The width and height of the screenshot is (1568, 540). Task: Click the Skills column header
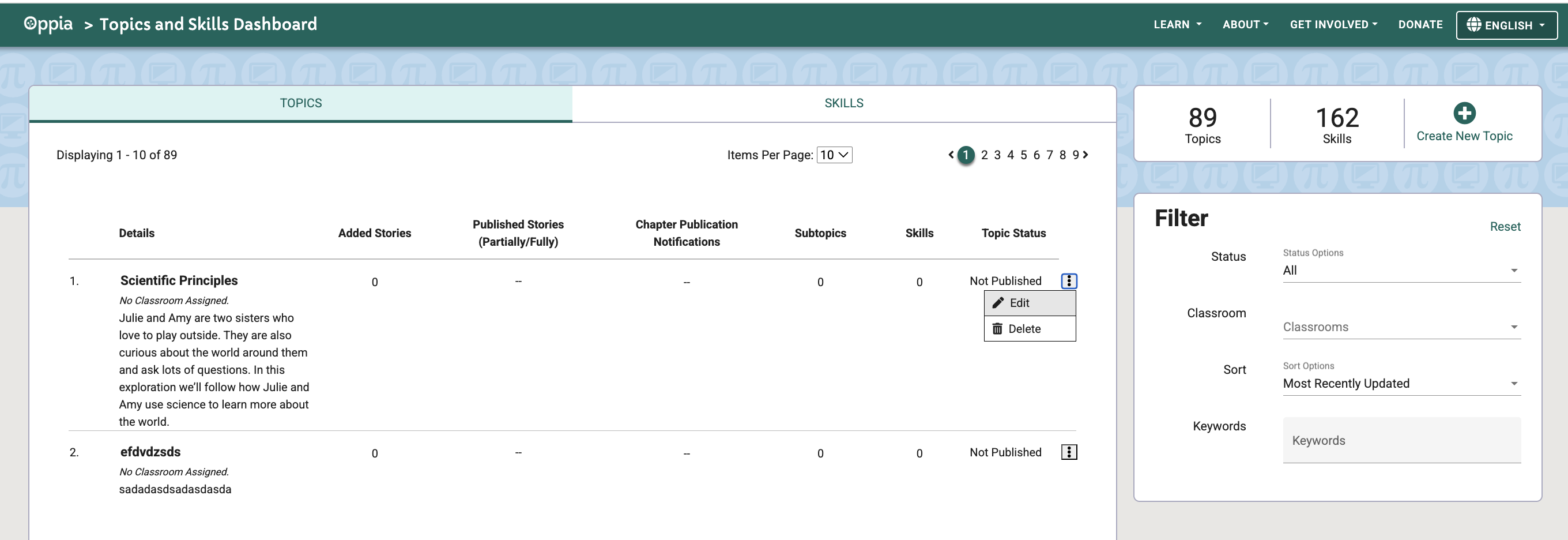point(919,233)
